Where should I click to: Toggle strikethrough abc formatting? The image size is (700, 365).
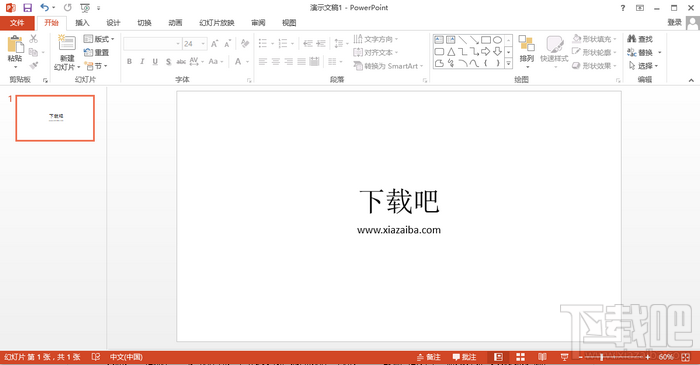(181, 62)
